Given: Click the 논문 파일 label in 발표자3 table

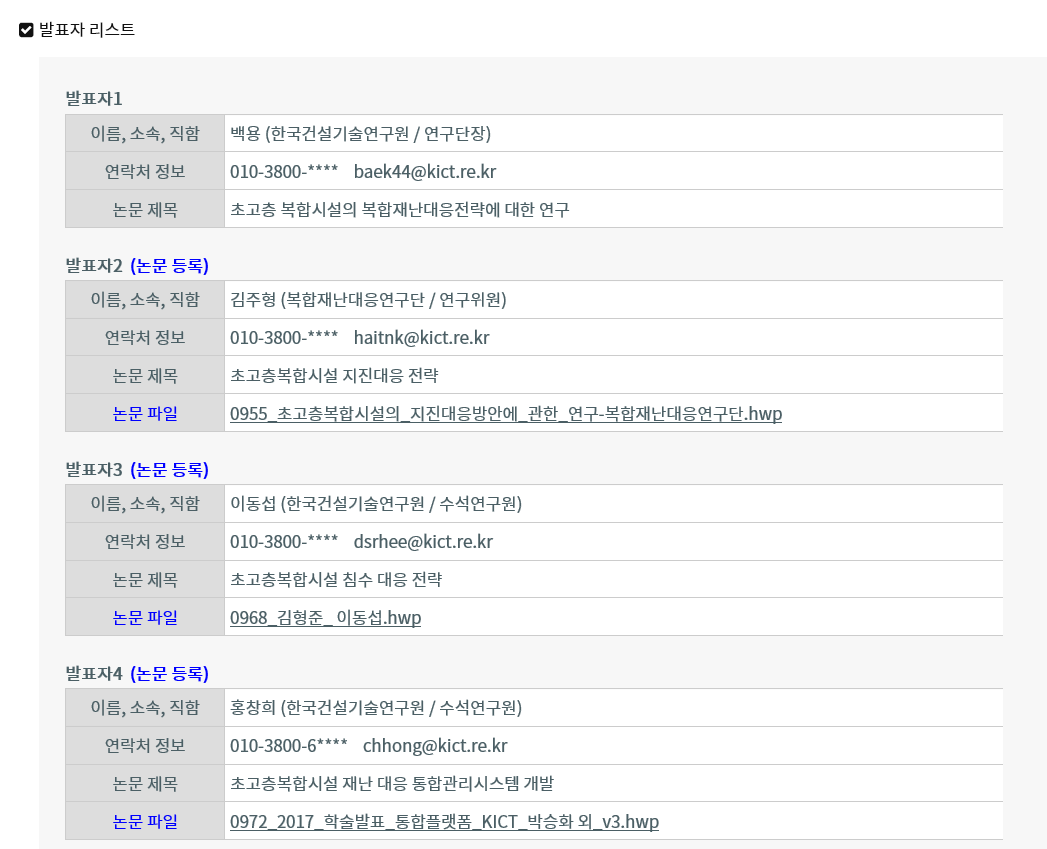Looking at the screenshot, I should pyautogui.click(x=145, y=617).
